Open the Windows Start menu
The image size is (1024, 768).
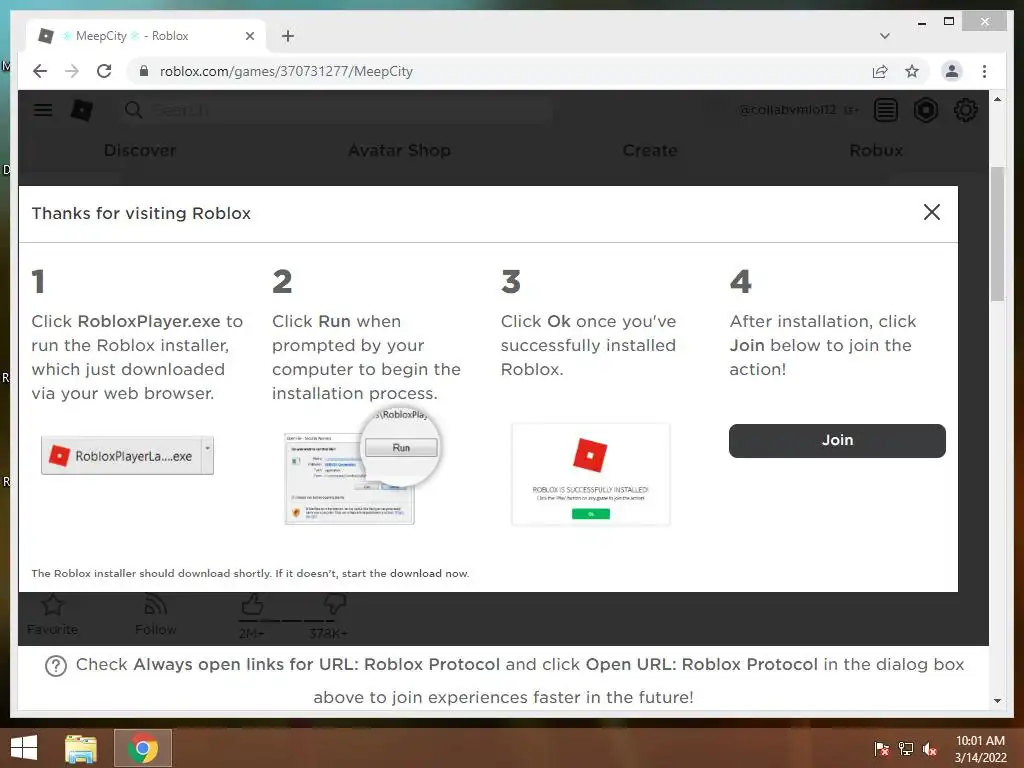point(24,748)
